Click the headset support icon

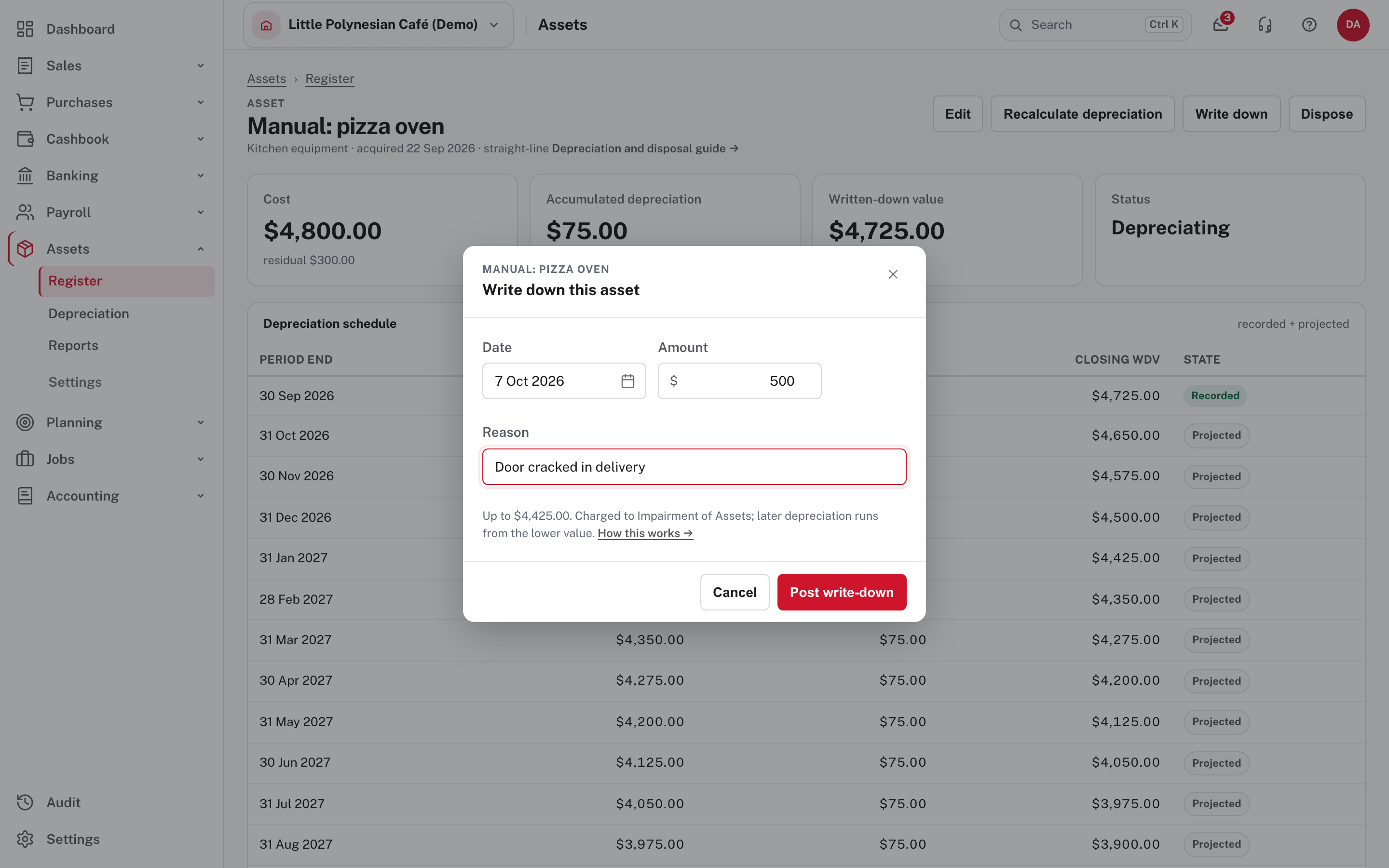point(1265,25)
